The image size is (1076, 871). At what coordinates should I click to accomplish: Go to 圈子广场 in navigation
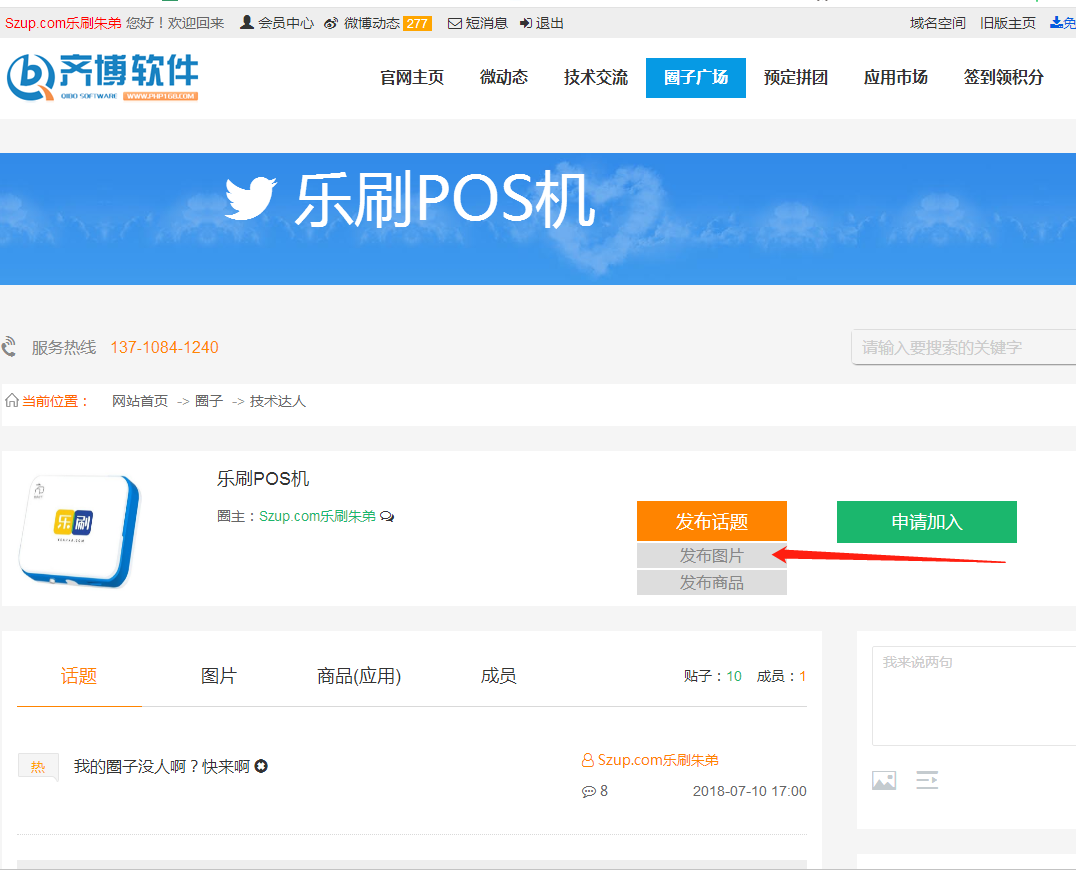[x=696, y=77]
